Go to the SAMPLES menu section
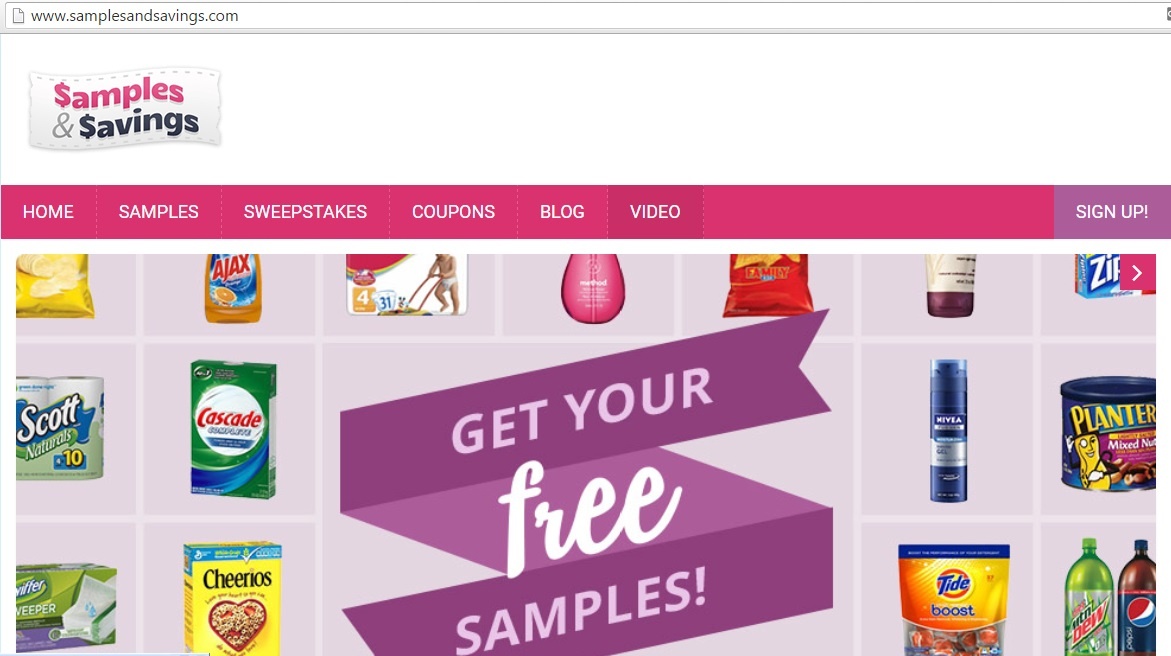This screenshot has height=656, width=1171. point(158,212)
